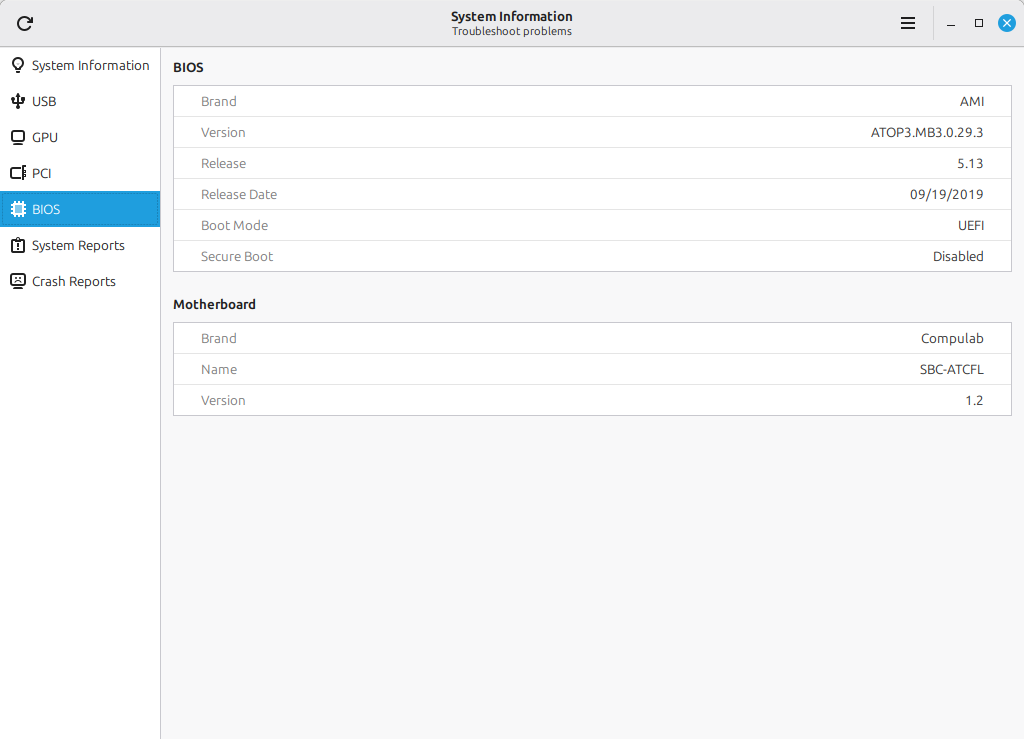Minimize the System Information window
This screenshot has width=1024, height=739.
click(951, 23)
